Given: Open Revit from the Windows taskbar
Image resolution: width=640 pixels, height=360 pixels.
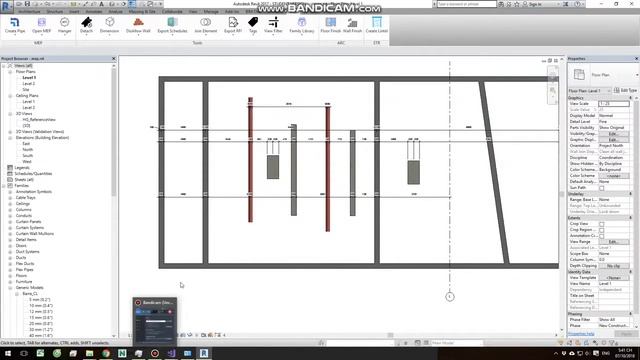Looking at the screenshot, I should [x=204, y=353].
